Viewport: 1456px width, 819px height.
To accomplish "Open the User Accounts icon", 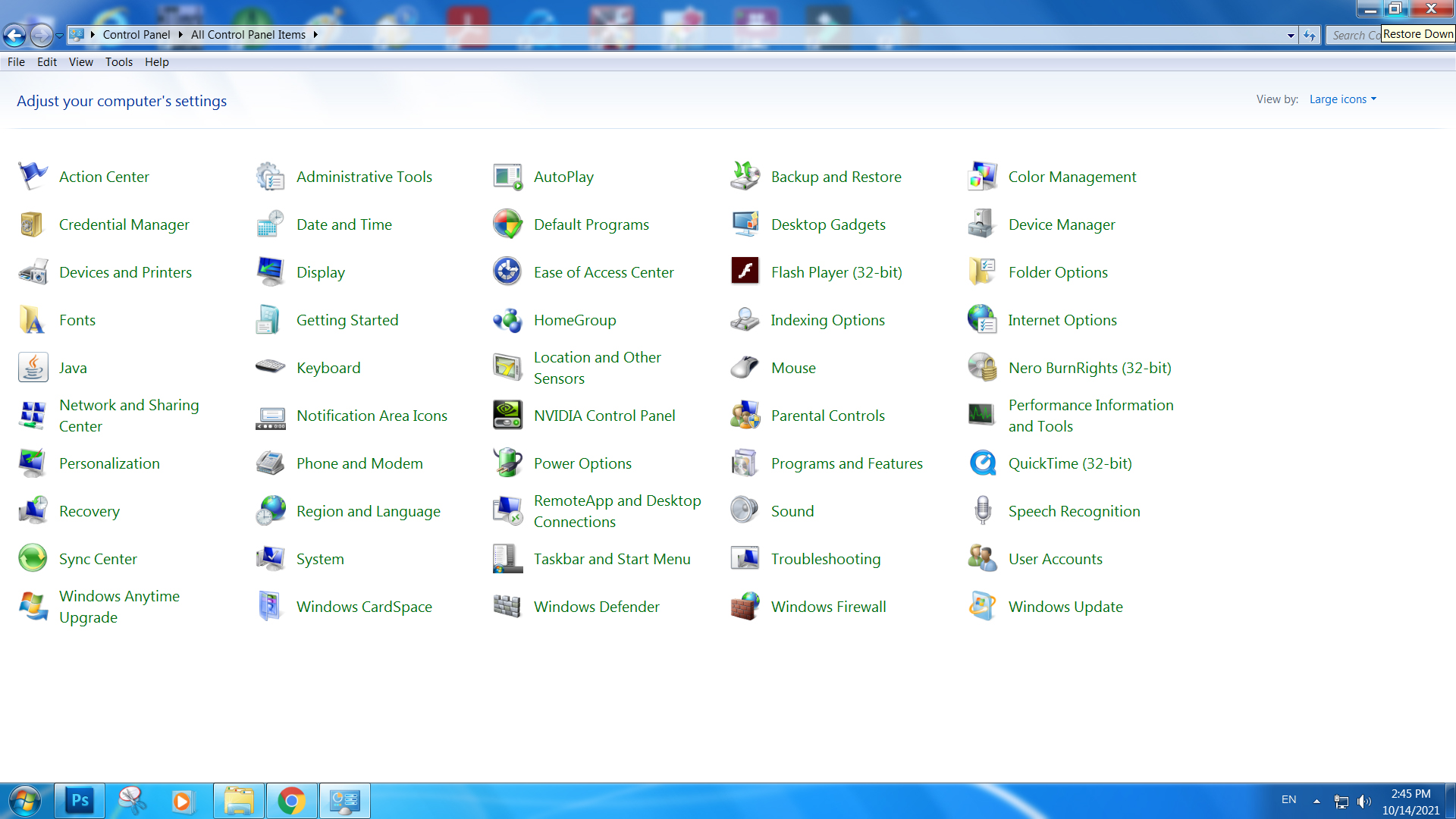I will pos(983,558).
